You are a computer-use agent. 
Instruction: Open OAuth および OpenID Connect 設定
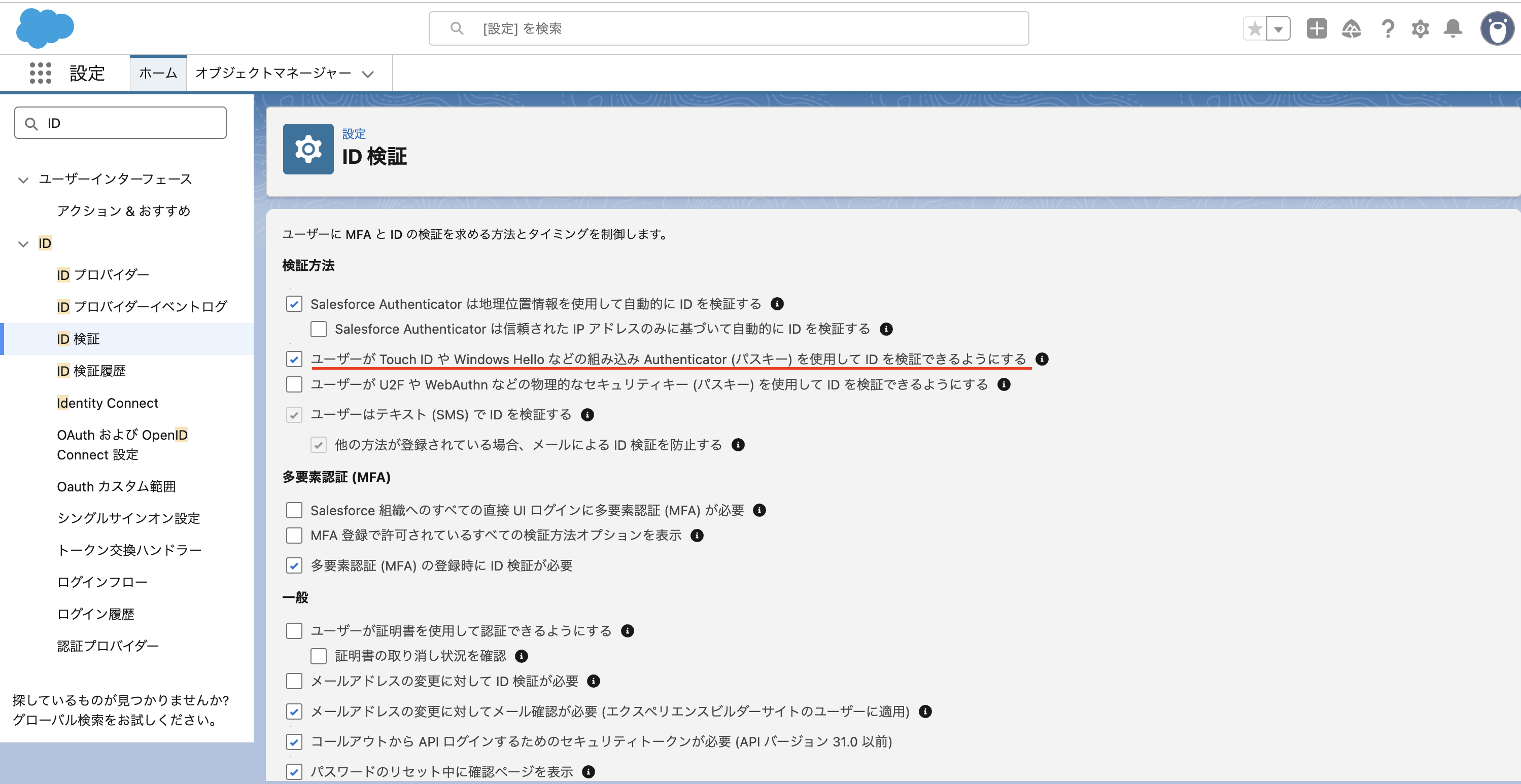[122, 445]
